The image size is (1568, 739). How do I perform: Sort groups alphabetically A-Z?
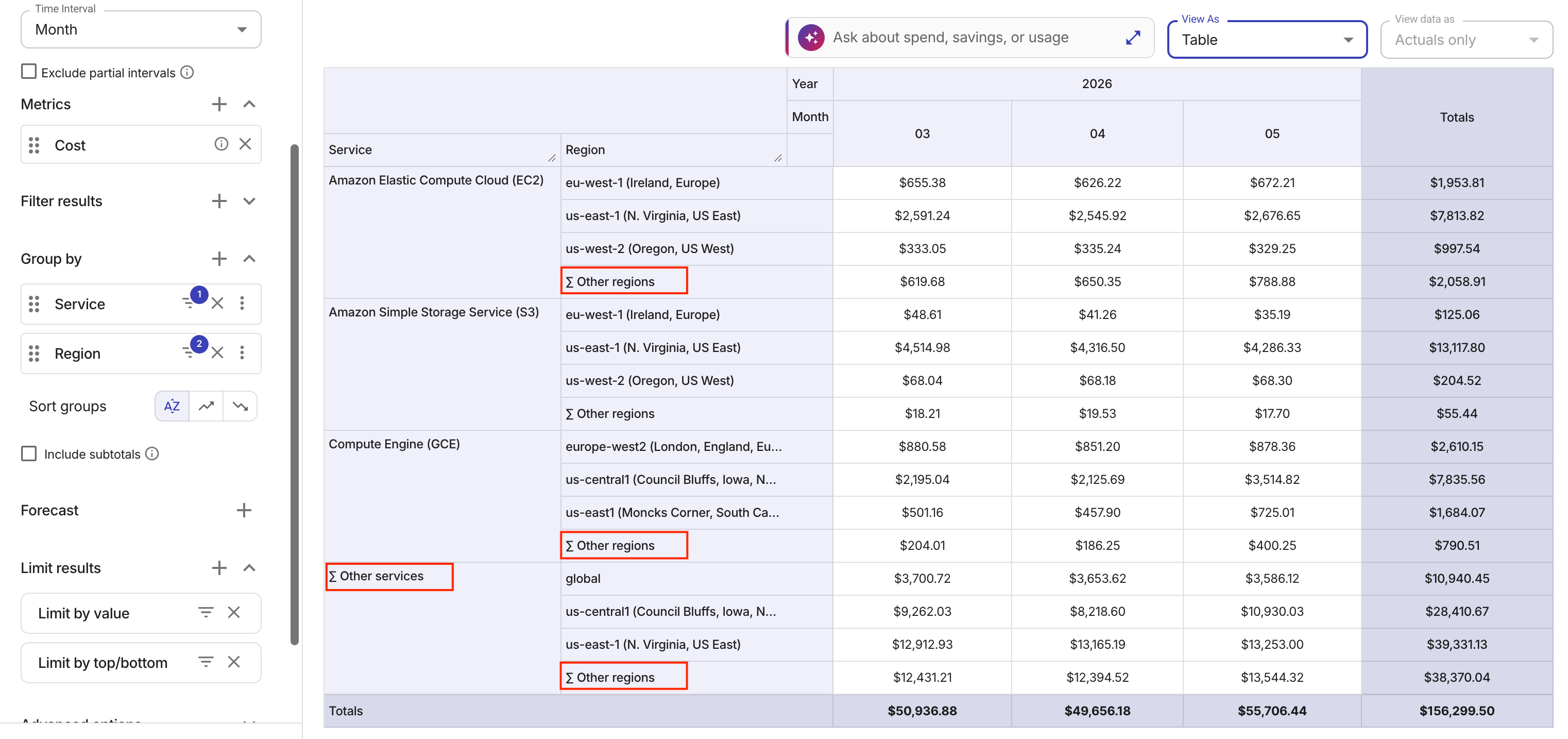click(x=172, y=406)
